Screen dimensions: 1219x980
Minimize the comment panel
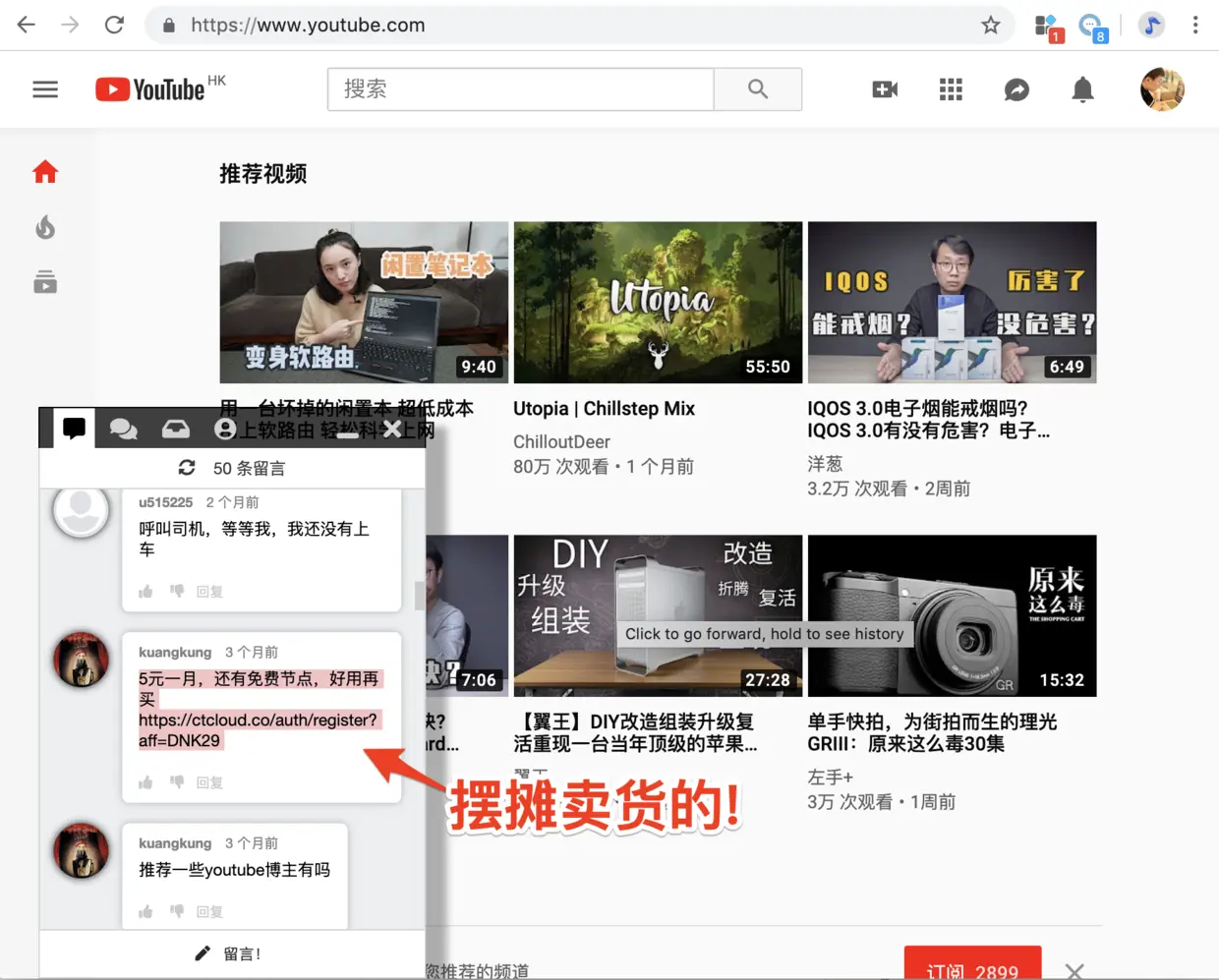pyautogui.click(x=348, y=434)
